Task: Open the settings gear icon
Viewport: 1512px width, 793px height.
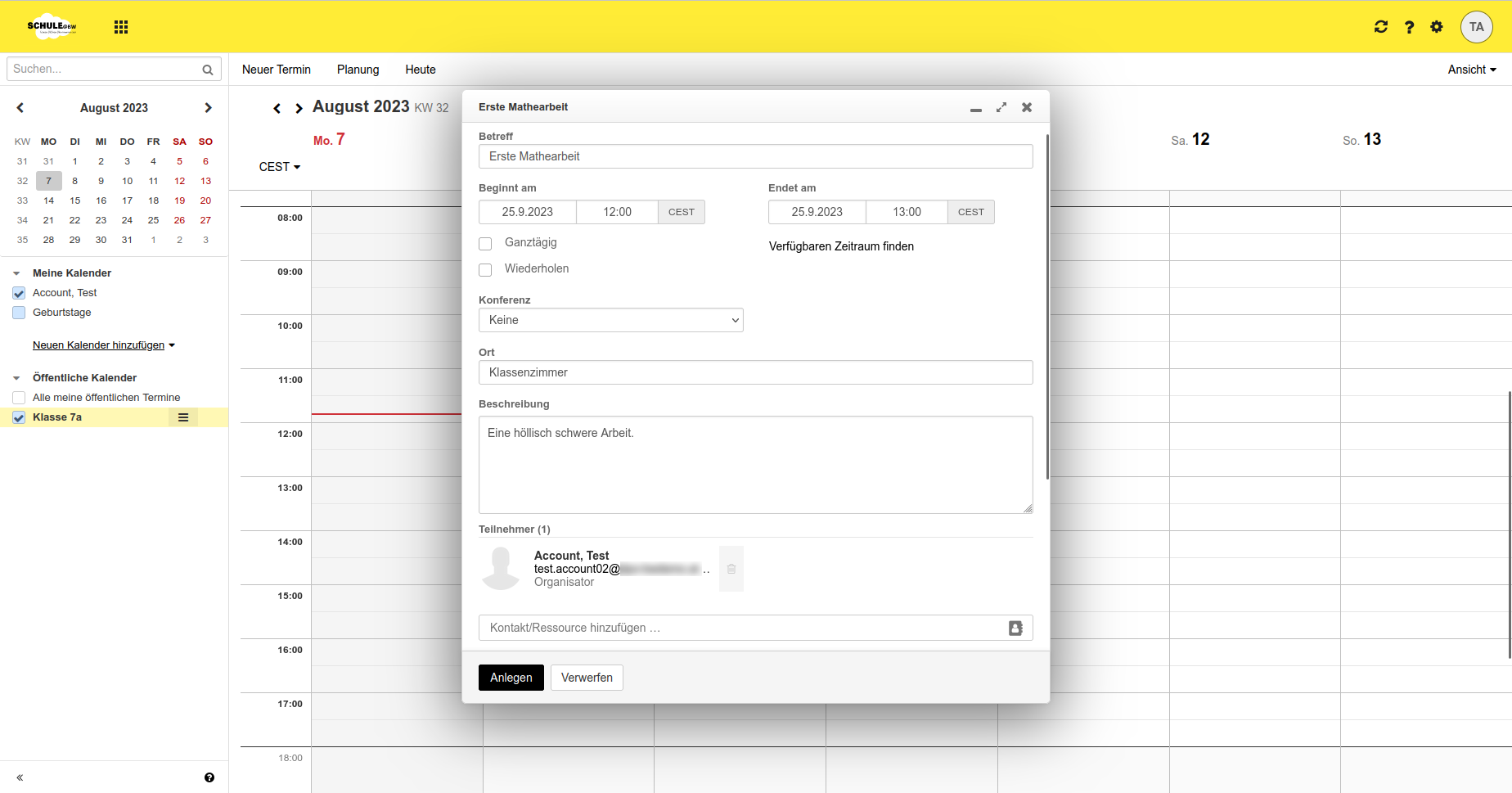Action: click(1437, 27)
